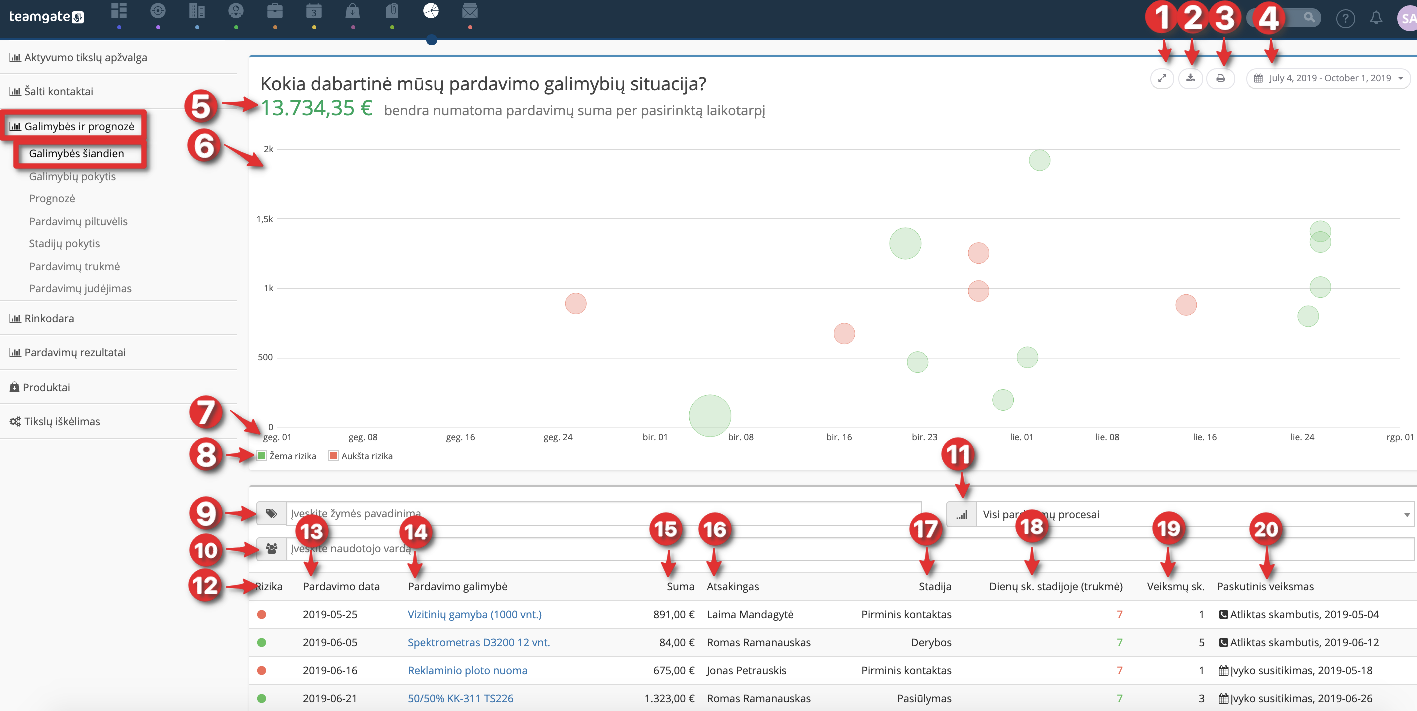Image resolution: width=1417 pixels, height=711 pixels.
Task: Sort by the Stadija column header
Action: coord(935,586)
